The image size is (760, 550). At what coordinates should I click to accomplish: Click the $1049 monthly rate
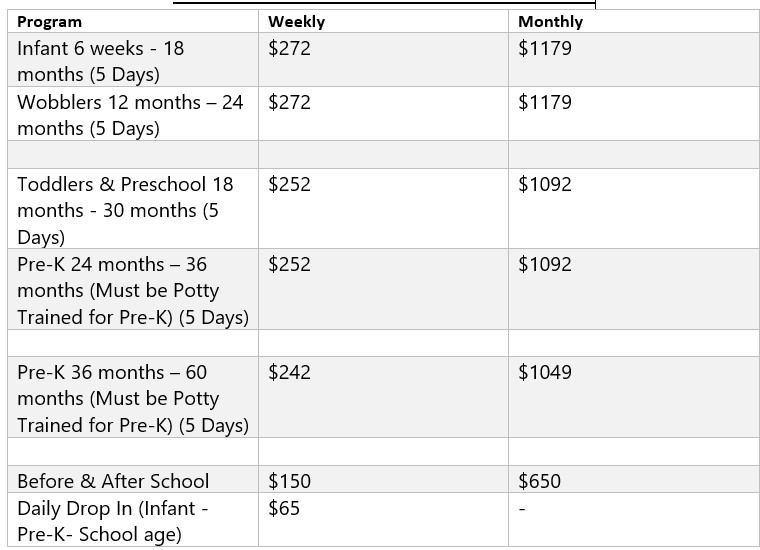(545, 373)
